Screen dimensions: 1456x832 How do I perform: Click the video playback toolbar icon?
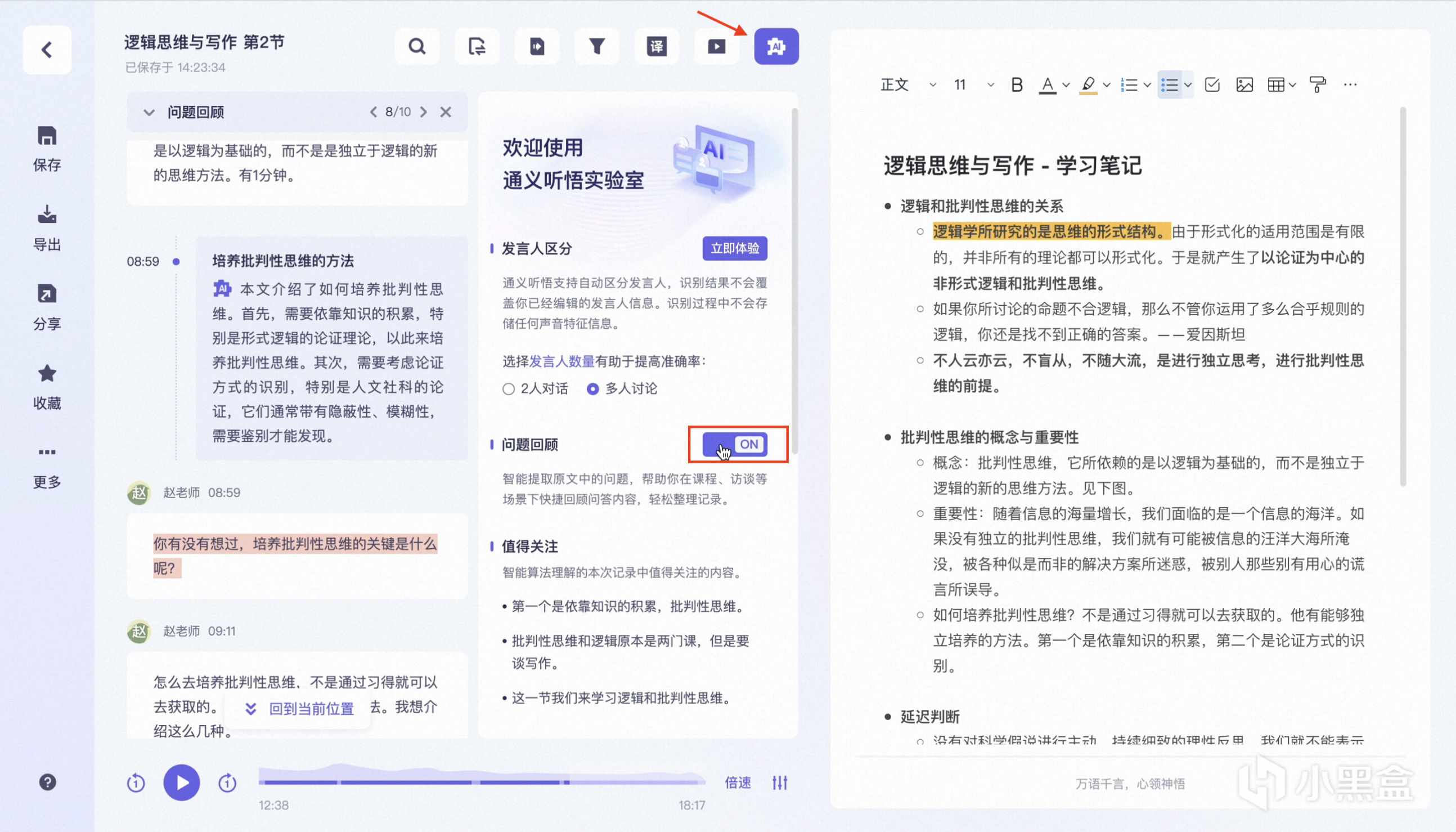[x=716, y=46]
